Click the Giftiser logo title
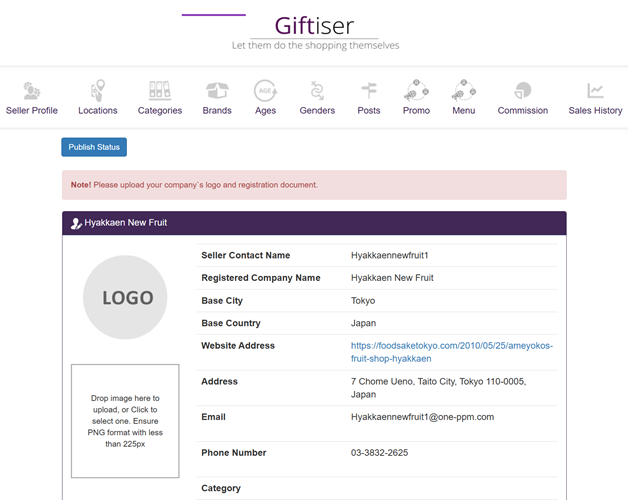Viewport: 628px width, 500px height. coord(314,26)
